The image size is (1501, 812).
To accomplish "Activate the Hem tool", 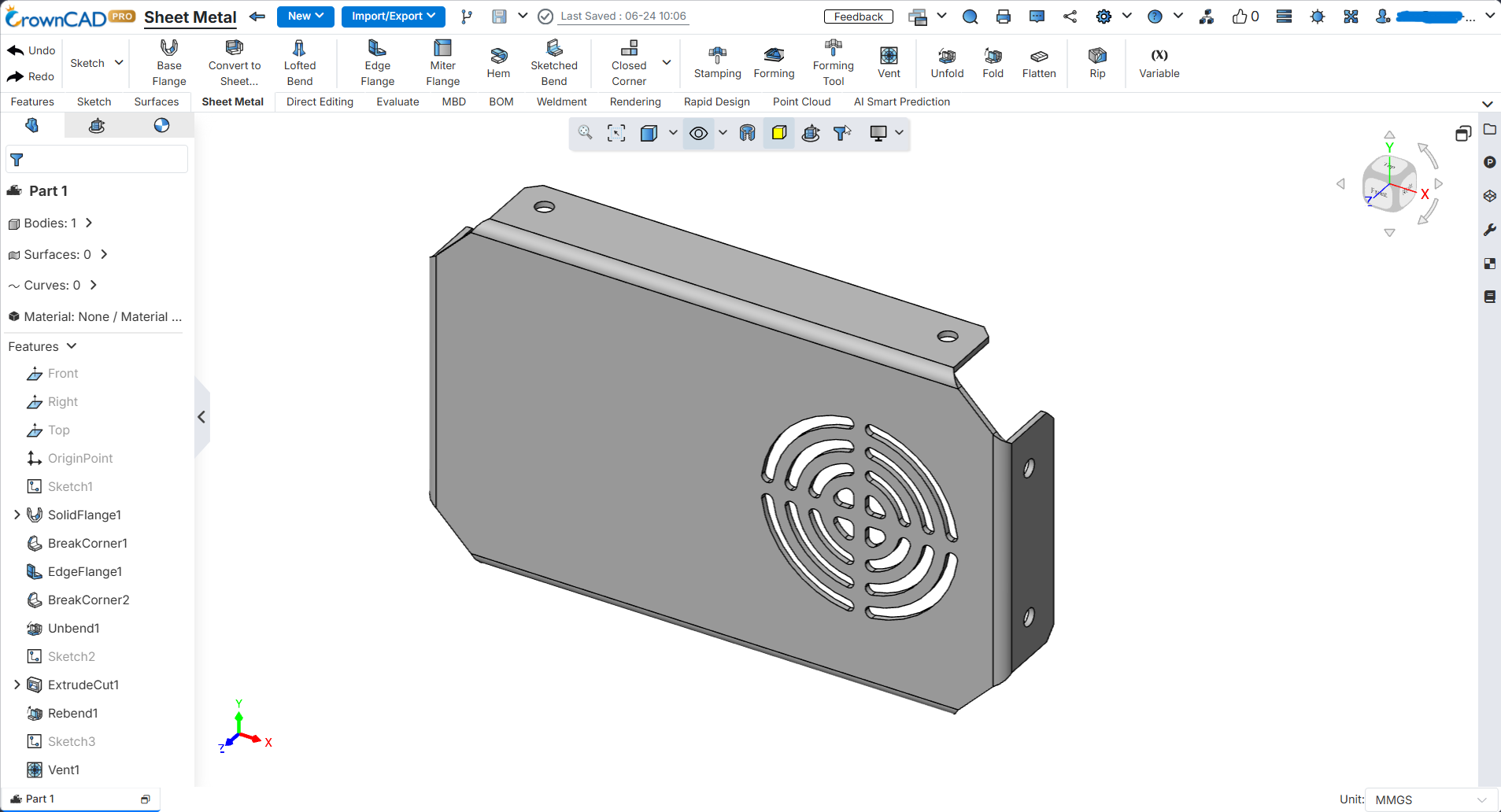I will [x=498, y=63].
